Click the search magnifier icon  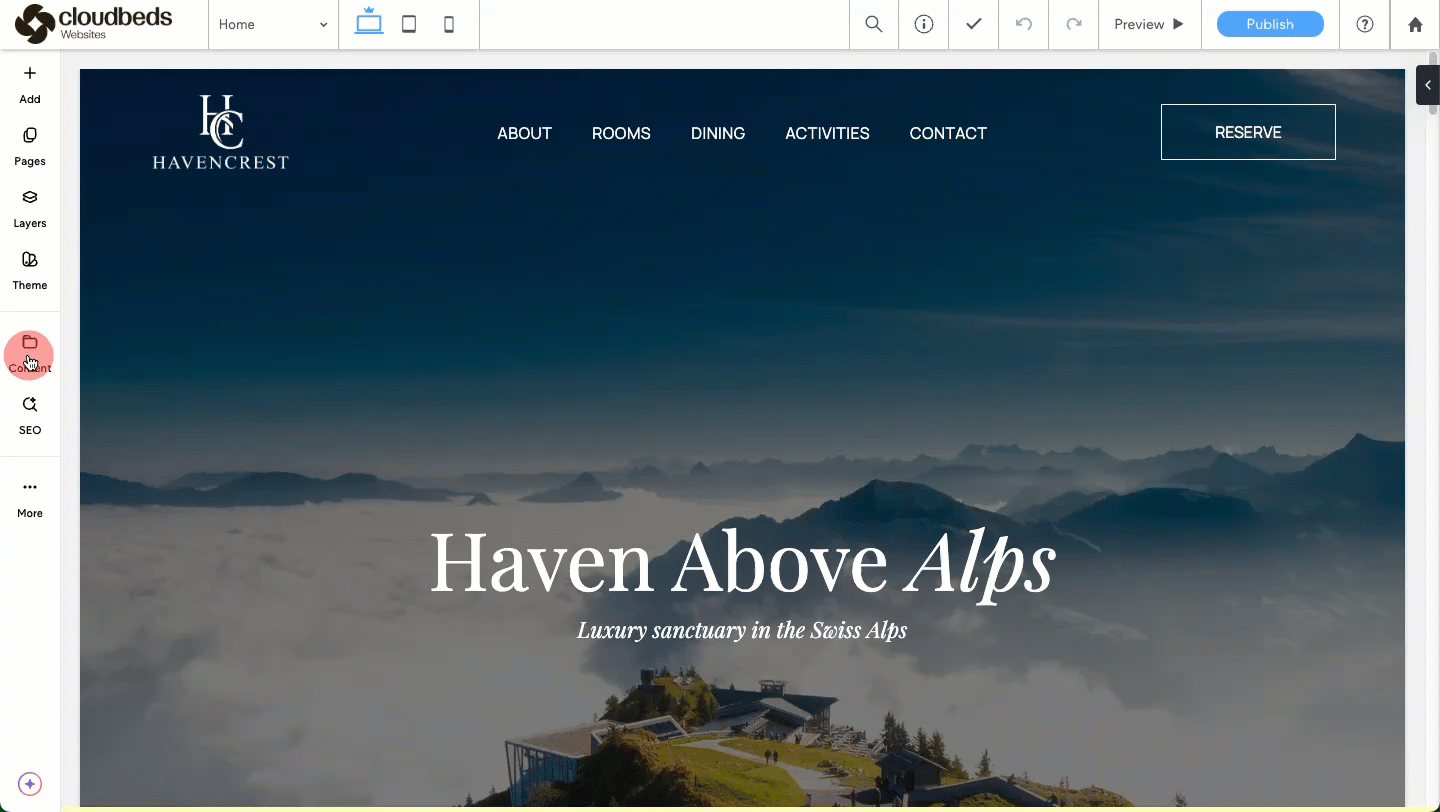tap(874, 24)
